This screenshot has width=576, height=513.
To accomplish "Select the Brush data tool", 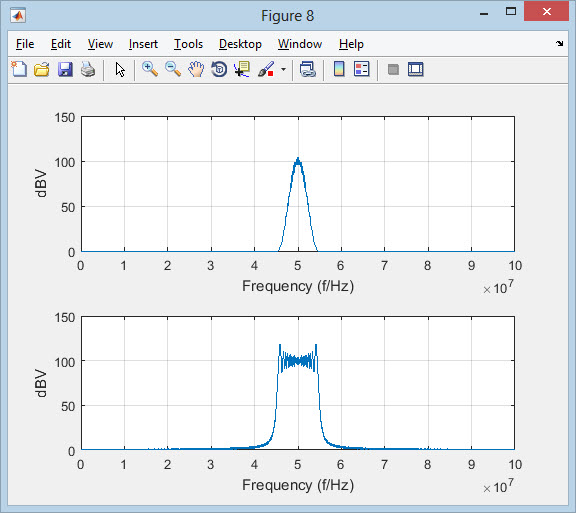I will point(266,69).
